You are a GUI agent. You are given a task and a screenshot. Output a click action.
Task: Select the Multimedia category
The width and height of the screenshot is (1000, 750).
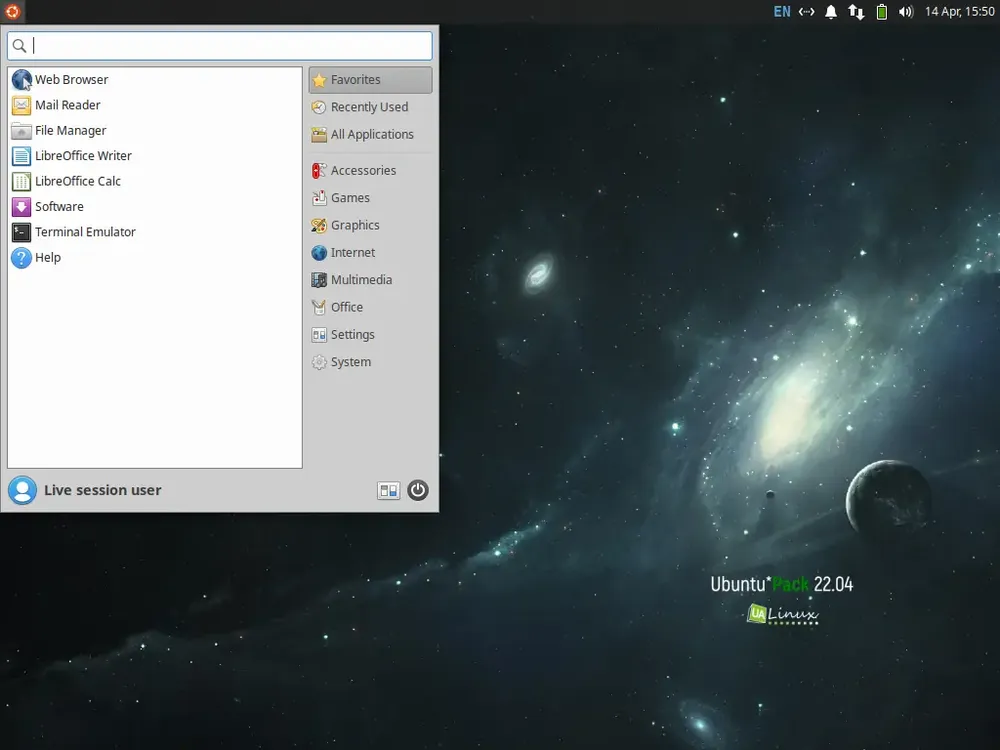coord(371,280)
